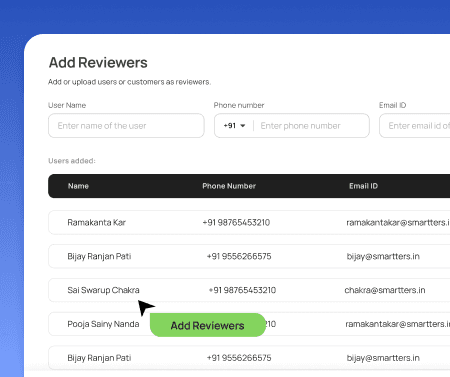Screen dimensions: 450x377
Task: Click the email in Pooja Sainy Nanda's row
Action: pyautogui.click(x=398, y=324)
